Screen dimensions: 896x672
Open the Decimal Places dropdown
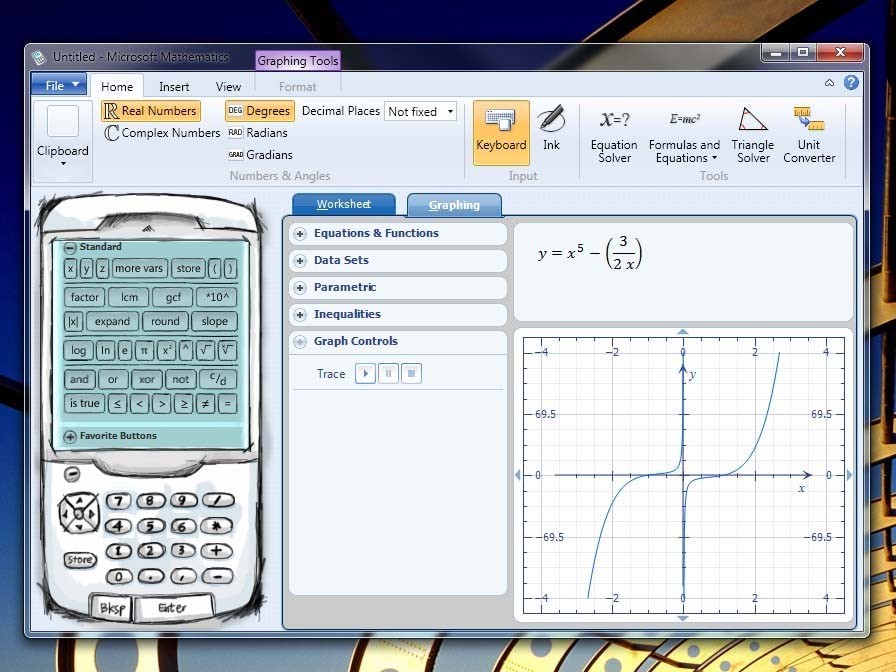point(451,111)
